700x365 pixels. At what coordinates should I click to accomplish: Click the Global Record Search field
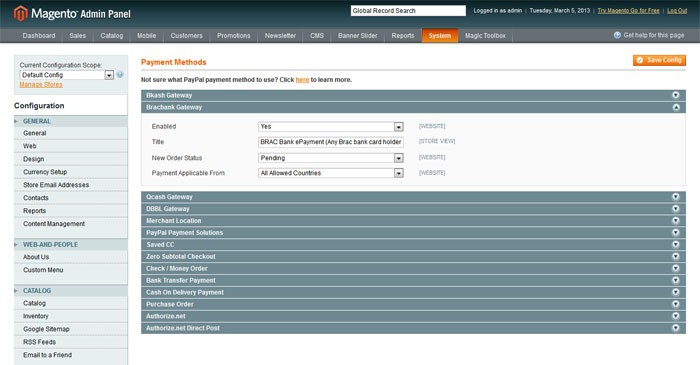tap(408, 11)
